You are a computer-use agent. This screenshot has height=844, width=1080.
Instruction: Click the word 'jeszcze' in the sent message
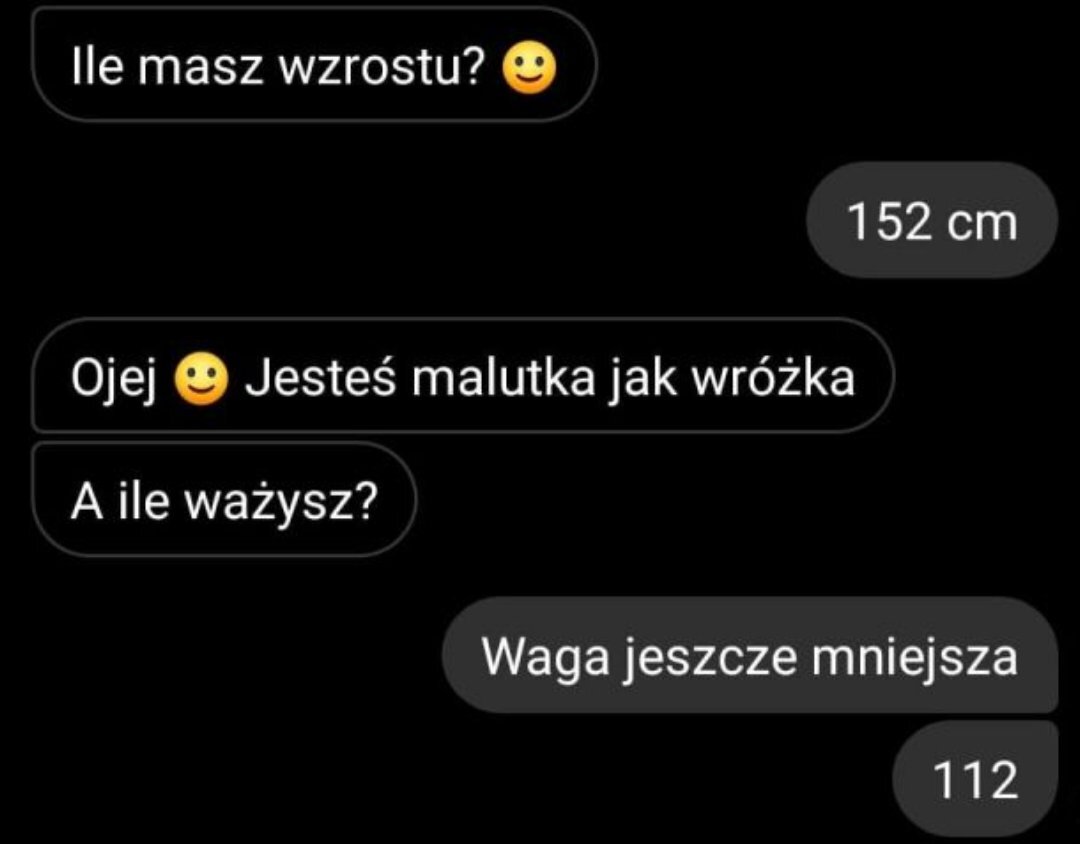click(711, 659)
